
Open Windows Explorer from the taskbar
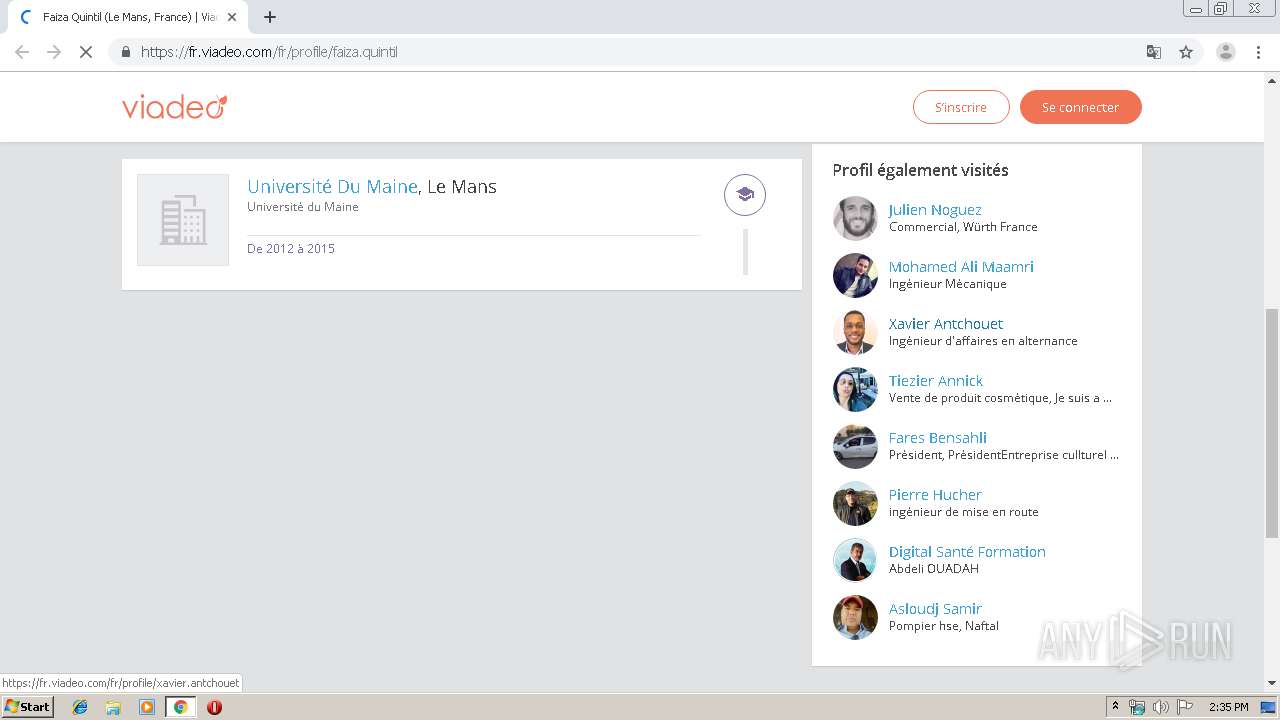(113, 707)
